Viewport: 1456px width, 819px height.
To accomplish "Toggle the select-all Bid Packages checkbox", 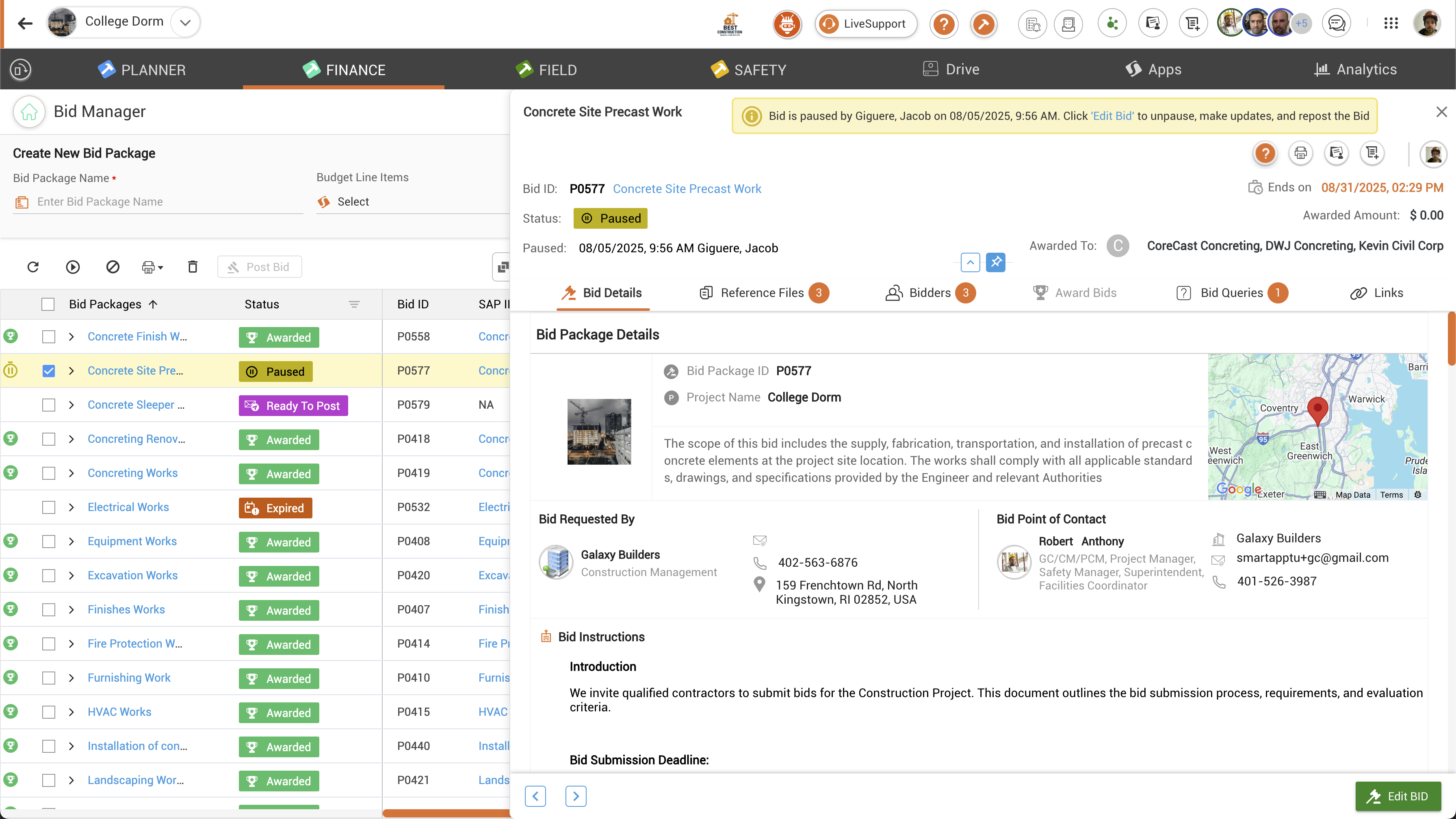I will 48,304.
